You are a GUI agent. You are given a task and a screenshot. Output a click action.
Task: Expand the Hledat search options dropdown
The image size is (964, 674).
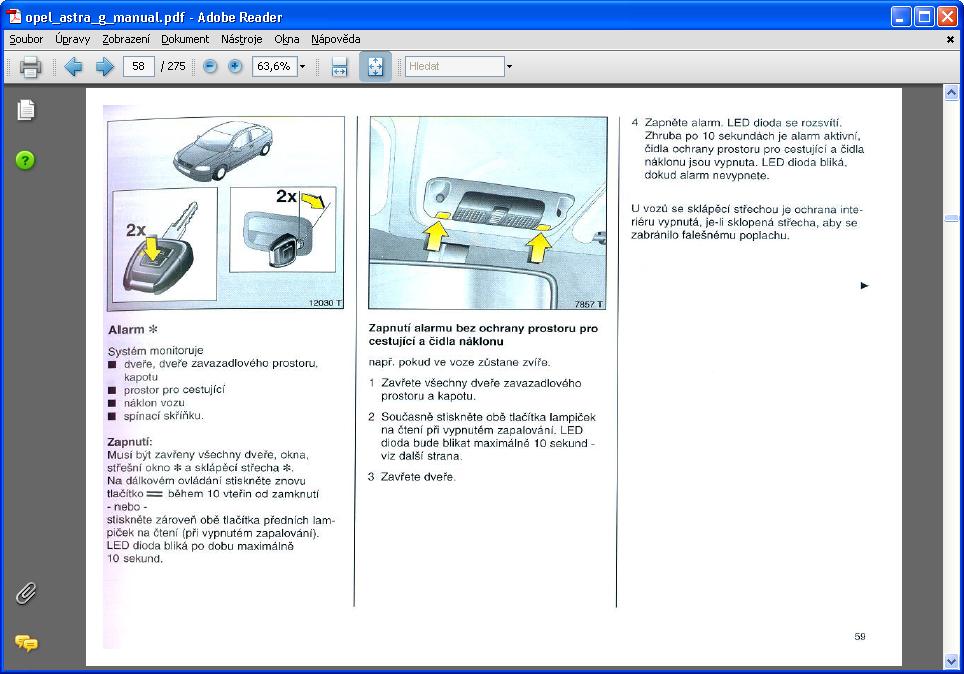coord(509,67)
